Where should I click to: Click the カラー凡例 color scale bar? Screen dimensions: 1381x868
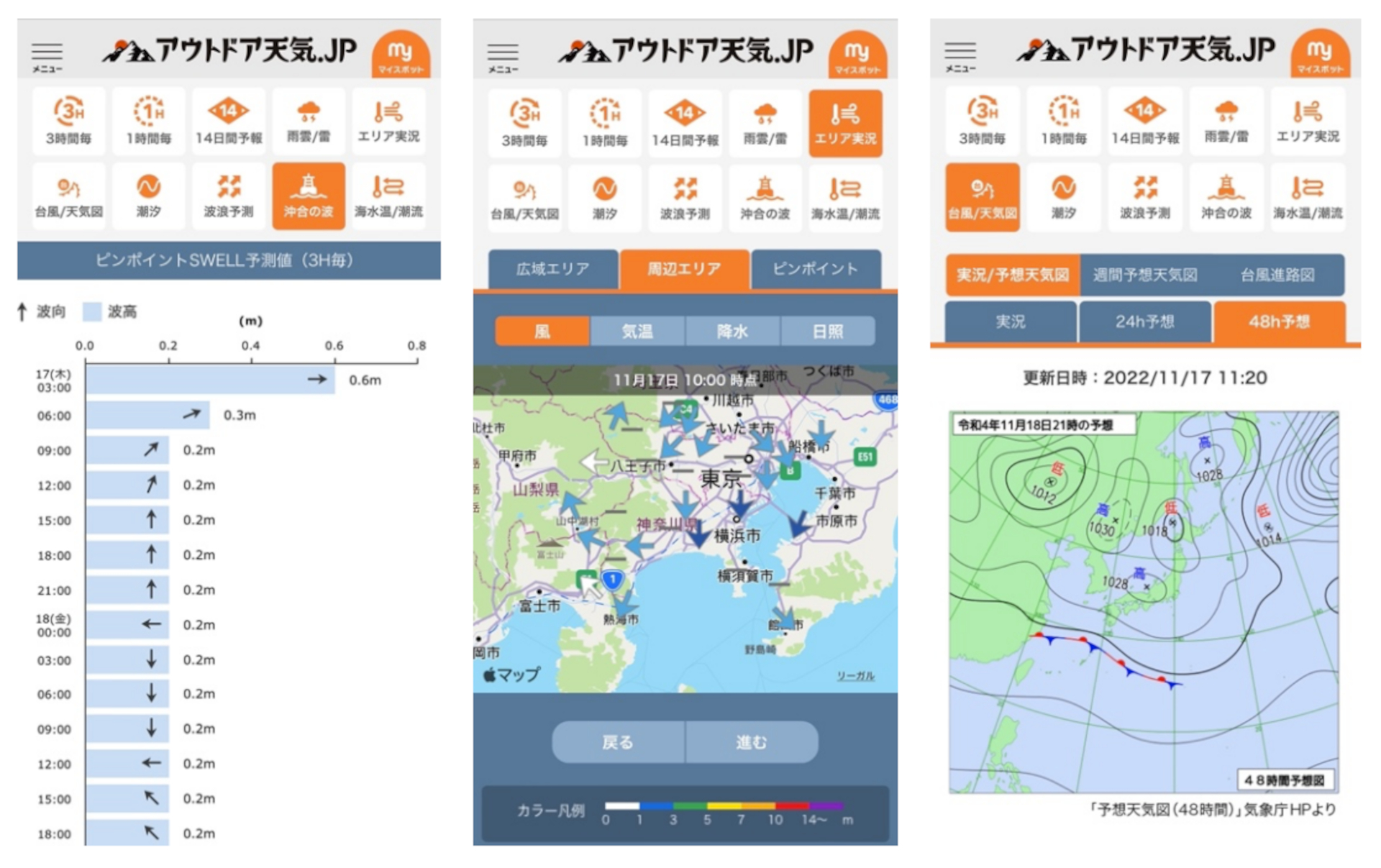723,806
